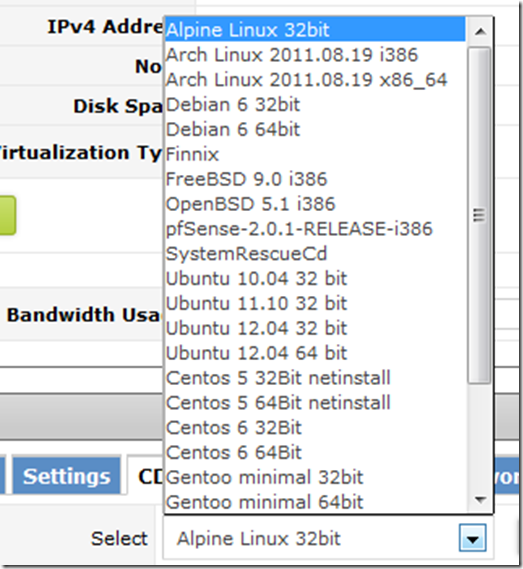Select Centos 6 32Bit option
The width and height of the screenshot is (523, 569).
315,427
